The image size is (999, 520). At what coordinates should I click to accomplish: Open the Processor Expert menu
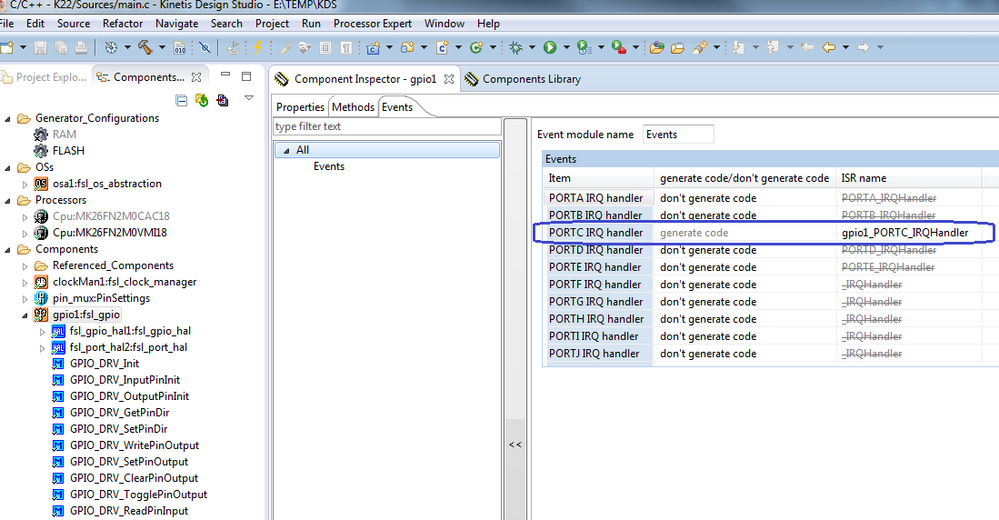[372, 24]
